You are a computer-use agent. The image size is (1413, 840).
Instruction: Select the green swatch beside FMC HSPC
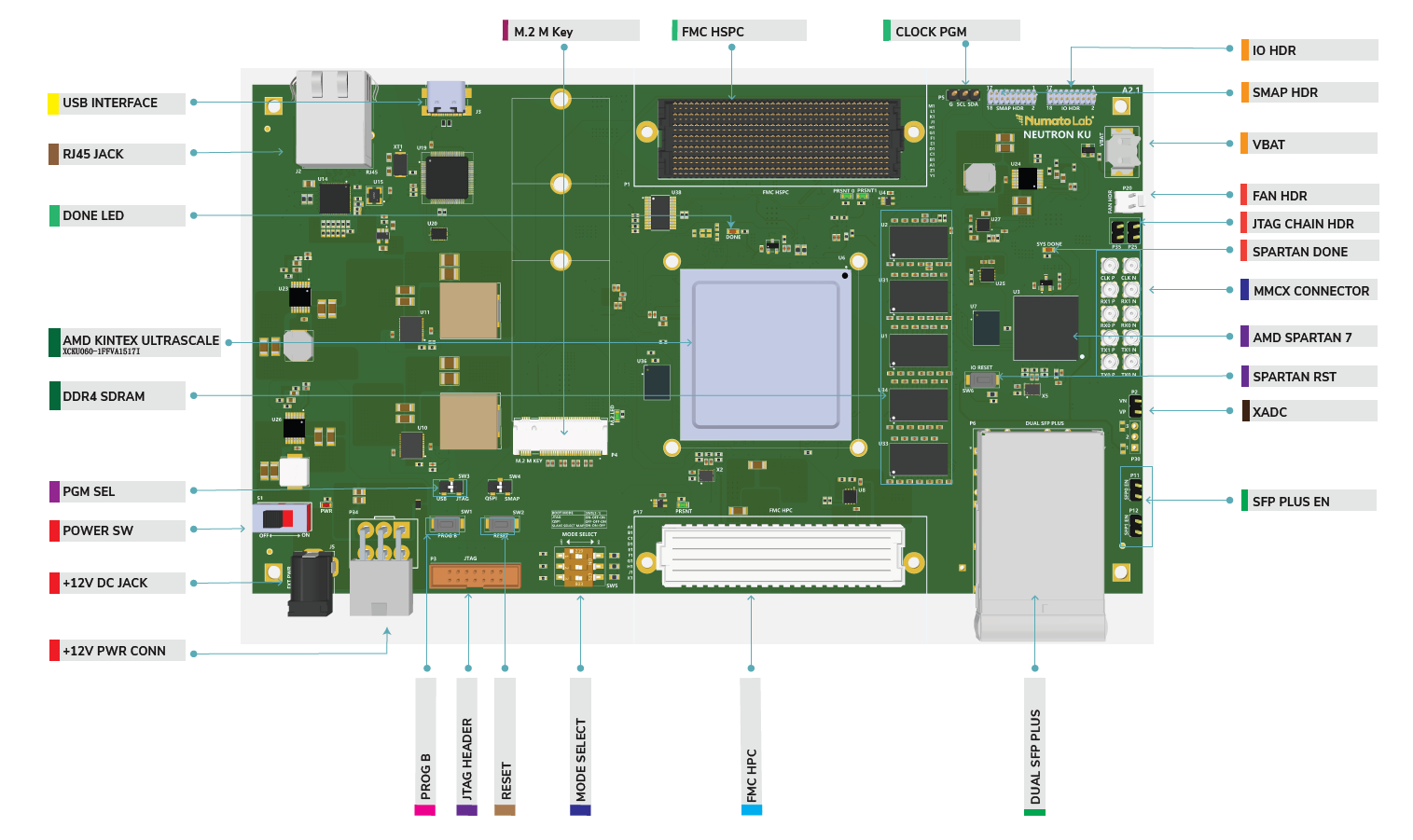click(674, 30)
